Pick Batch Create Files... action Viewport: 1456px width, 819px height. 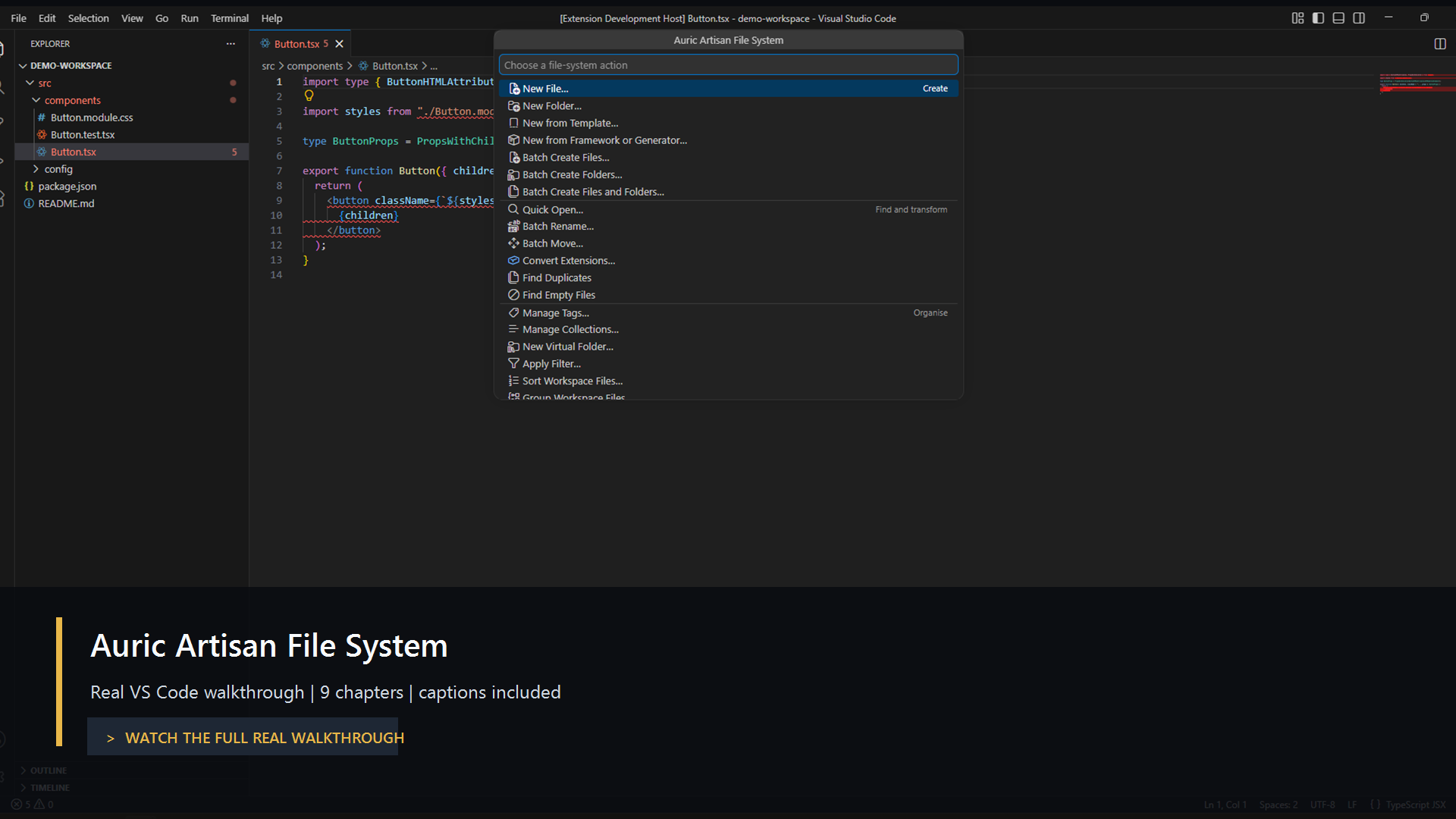(728, 158)
